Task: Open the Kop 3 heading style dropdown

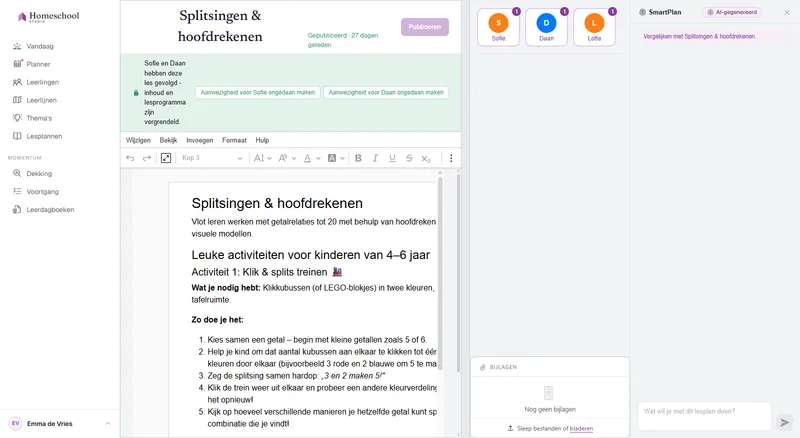Action: 212,158
